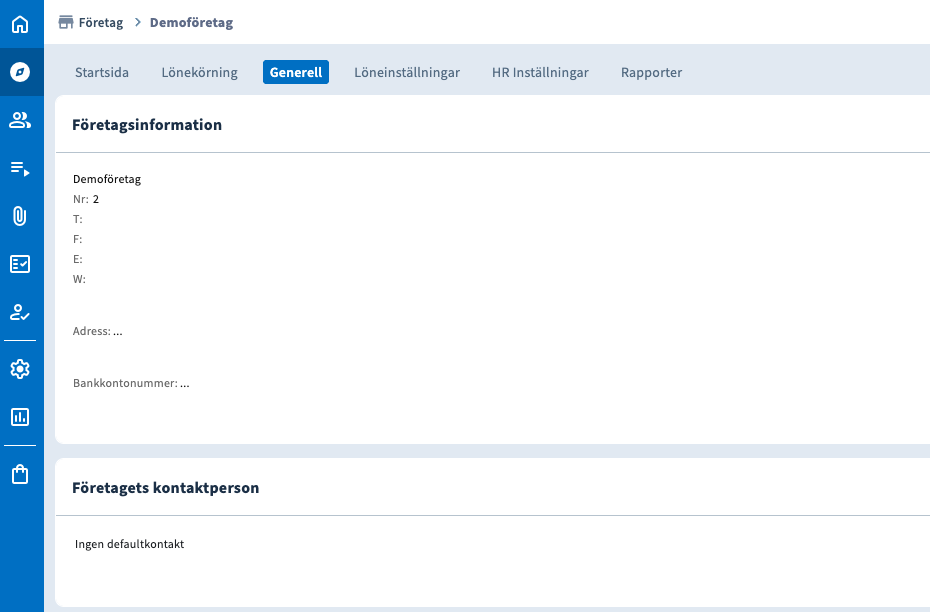Image resolution: width=930 pixels, height=612 pixels.
Task: Go to home via the house icon
Action: [x=20, y=24]
